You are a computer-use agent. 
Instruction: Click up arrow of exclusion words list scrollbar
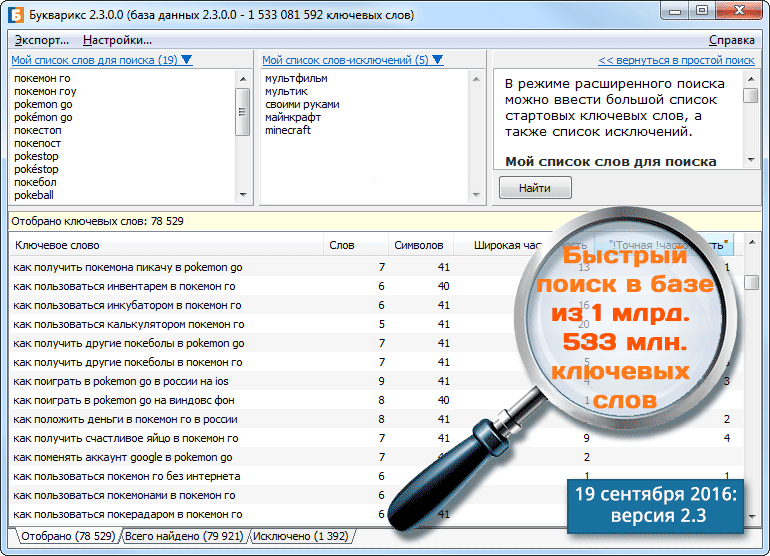tap(476, 79)
